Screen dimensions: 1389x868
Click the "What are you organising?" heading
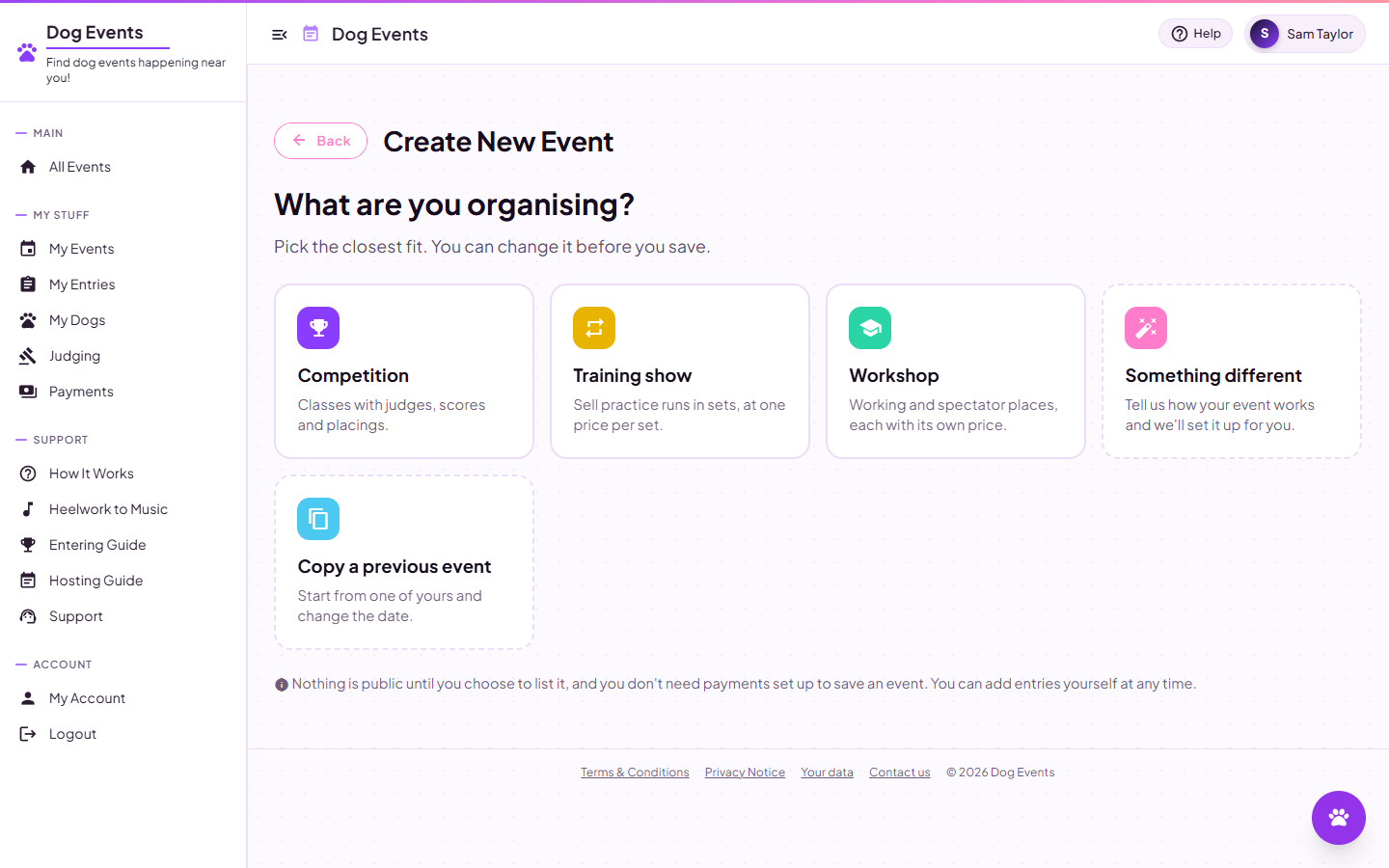[454, 204]
